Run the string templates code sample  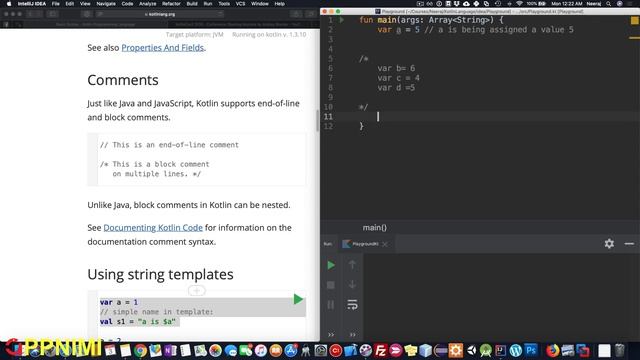[298, 299]
